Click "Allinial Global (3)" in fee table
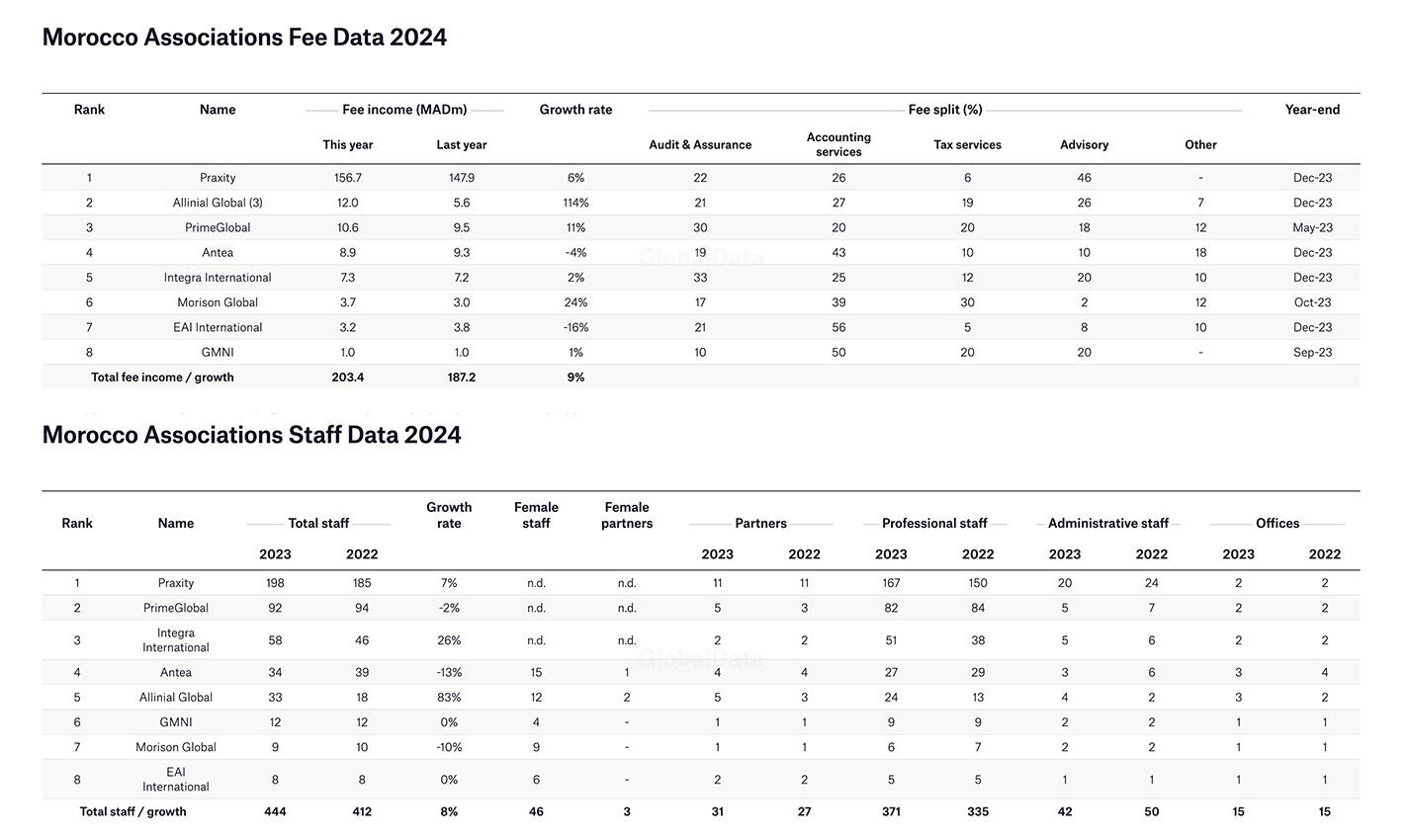Screen dimensions: 1411x840 218,203
